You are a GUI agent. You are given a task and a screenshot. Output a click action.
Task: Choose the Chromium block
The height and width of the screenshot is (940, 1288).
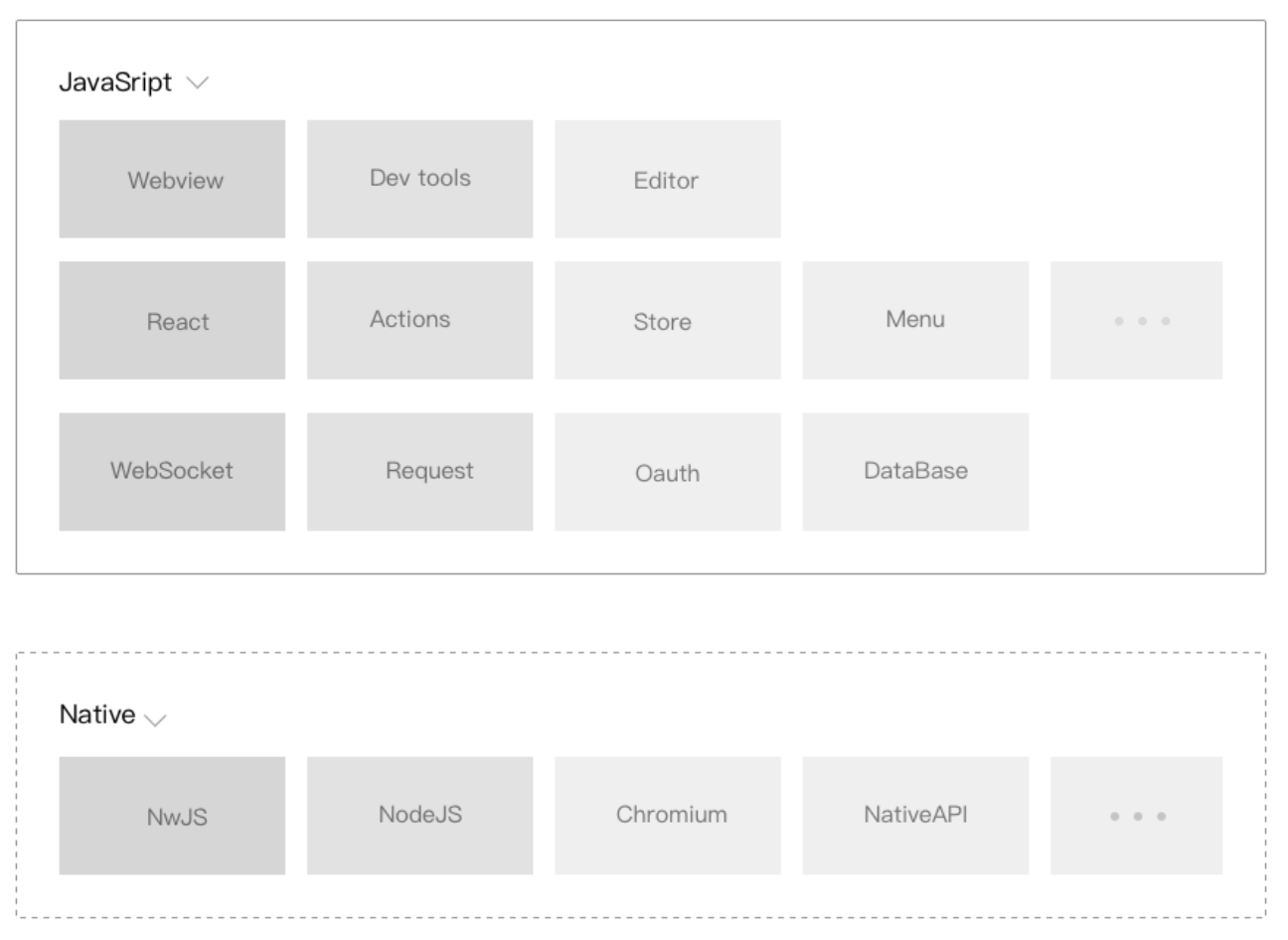tap(668, 816)
